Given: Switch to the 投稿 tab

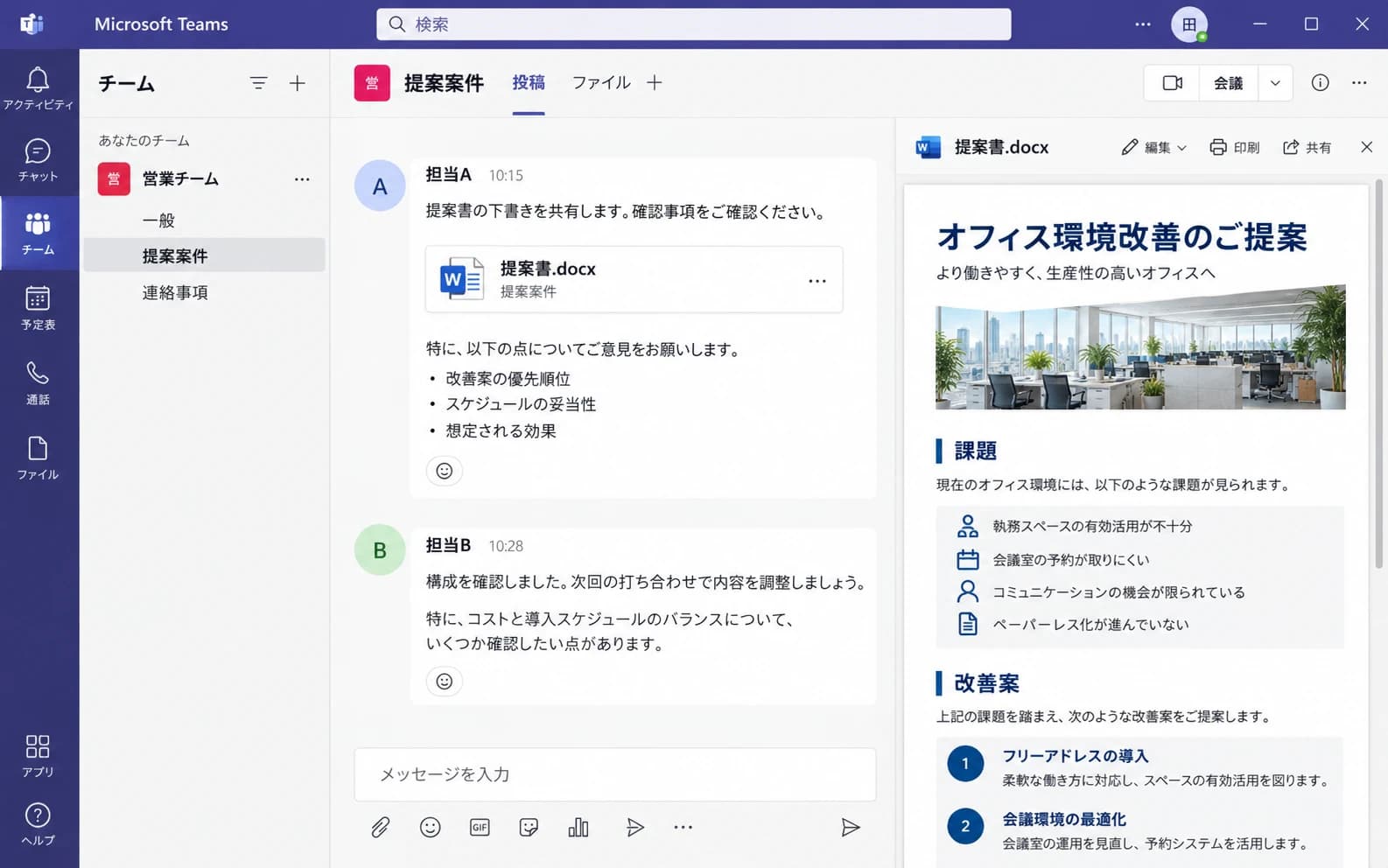Looking at the screenshot, I should (529, 83).
